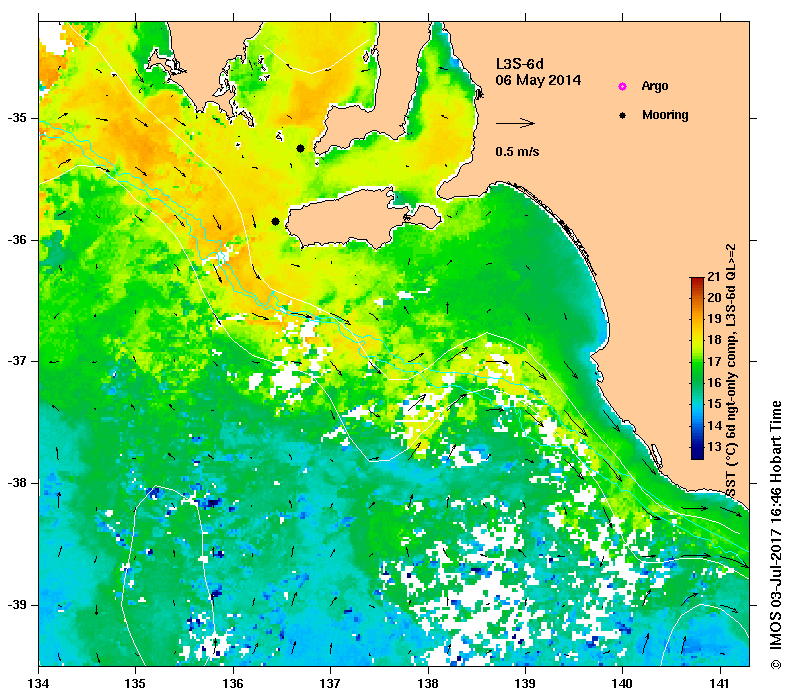791x700 pixels.
Task: Click the mooring dot west of the island
Action: point(275,221)
